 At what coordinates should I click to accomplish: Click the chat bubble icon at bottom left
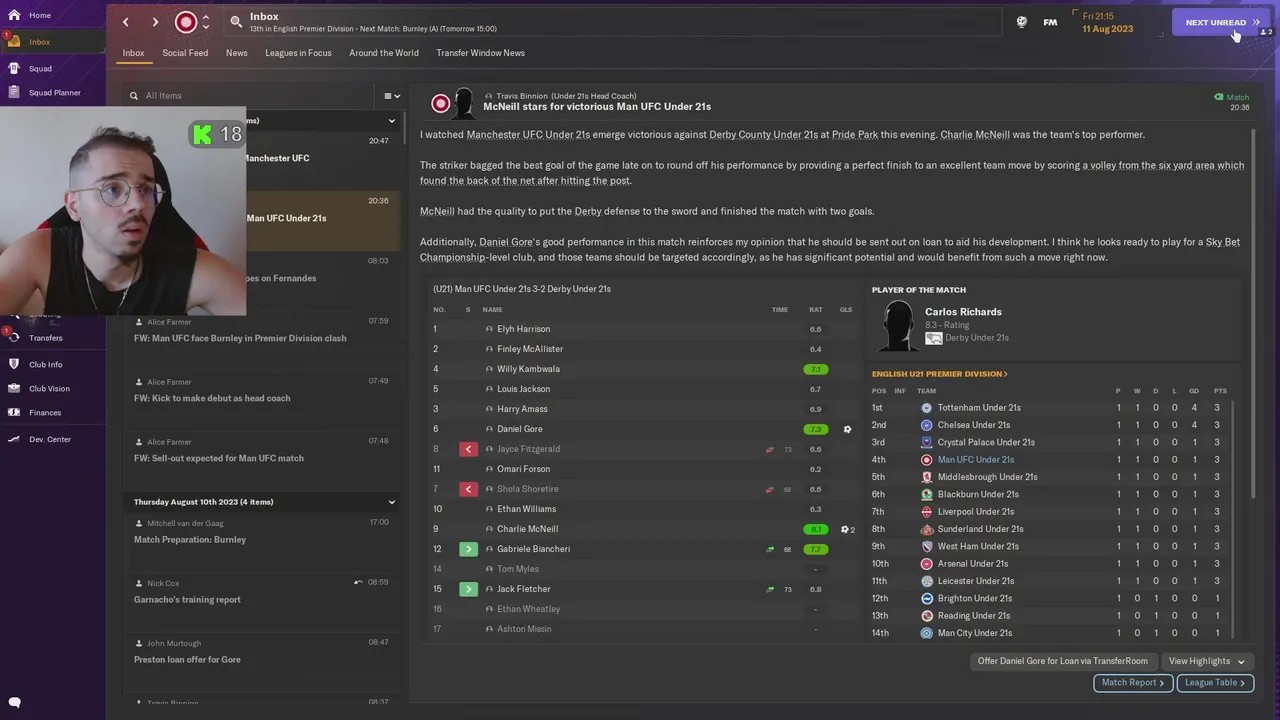click(x=14, y=702)
